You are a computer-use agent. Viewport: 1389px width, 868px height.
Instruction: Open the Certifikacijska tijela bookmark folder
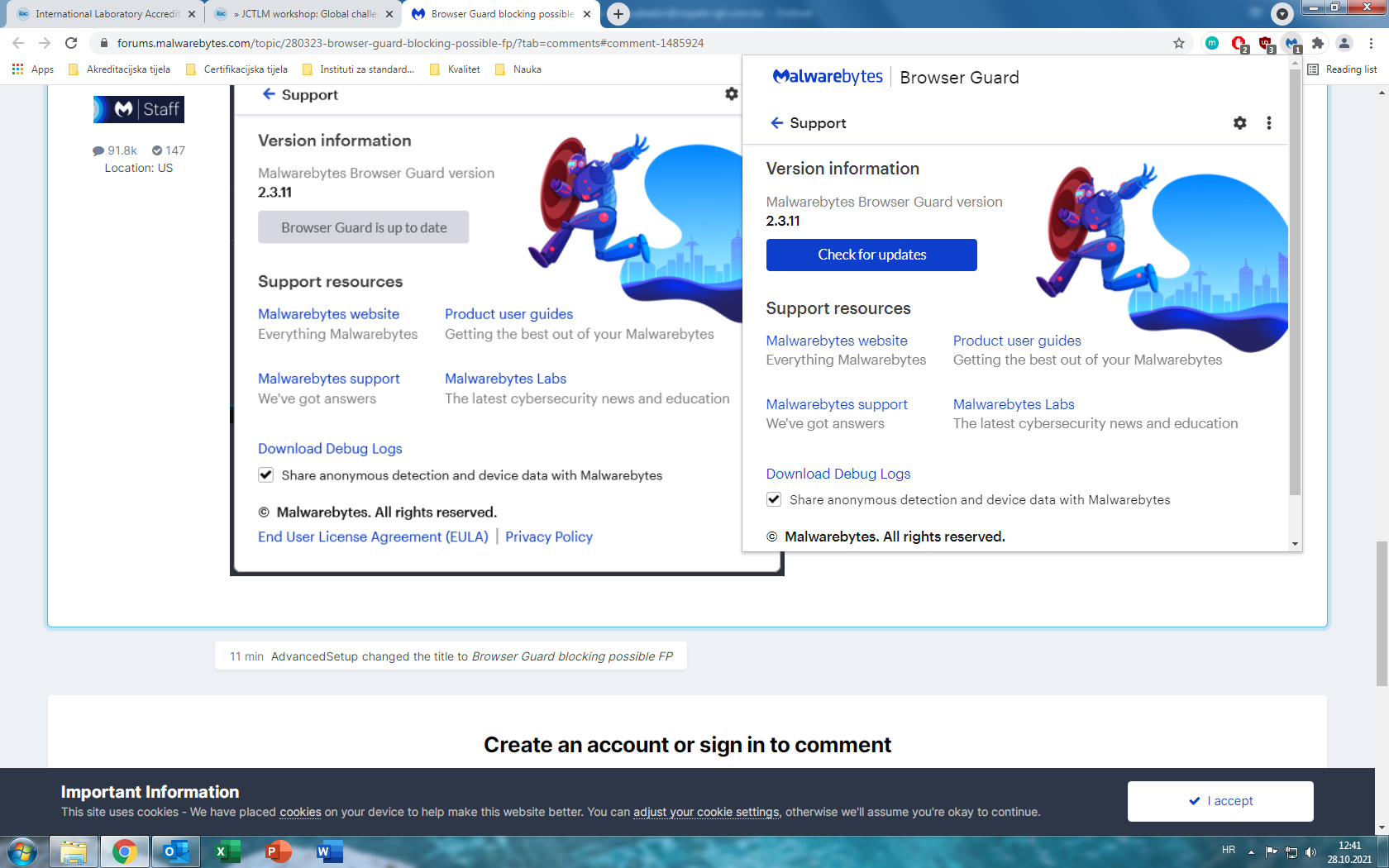(x=236, y=69)
